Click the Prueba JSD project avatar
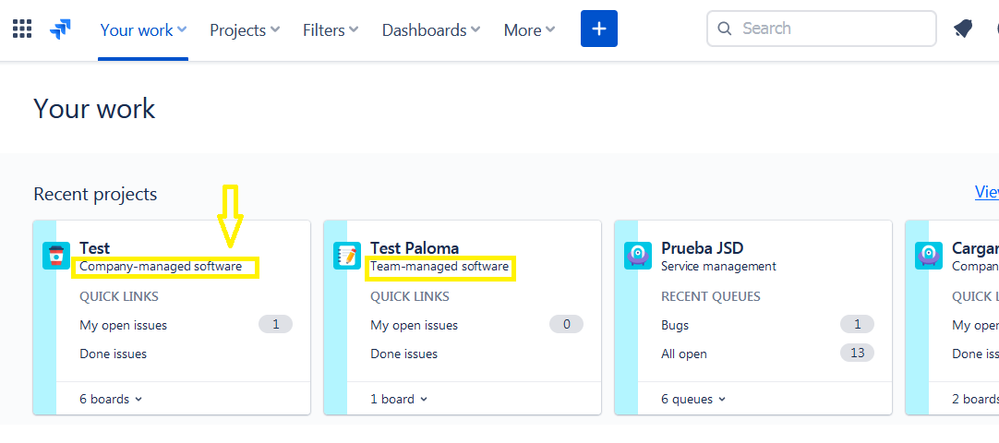Screen dimensions: 999x443 [638, 256]
